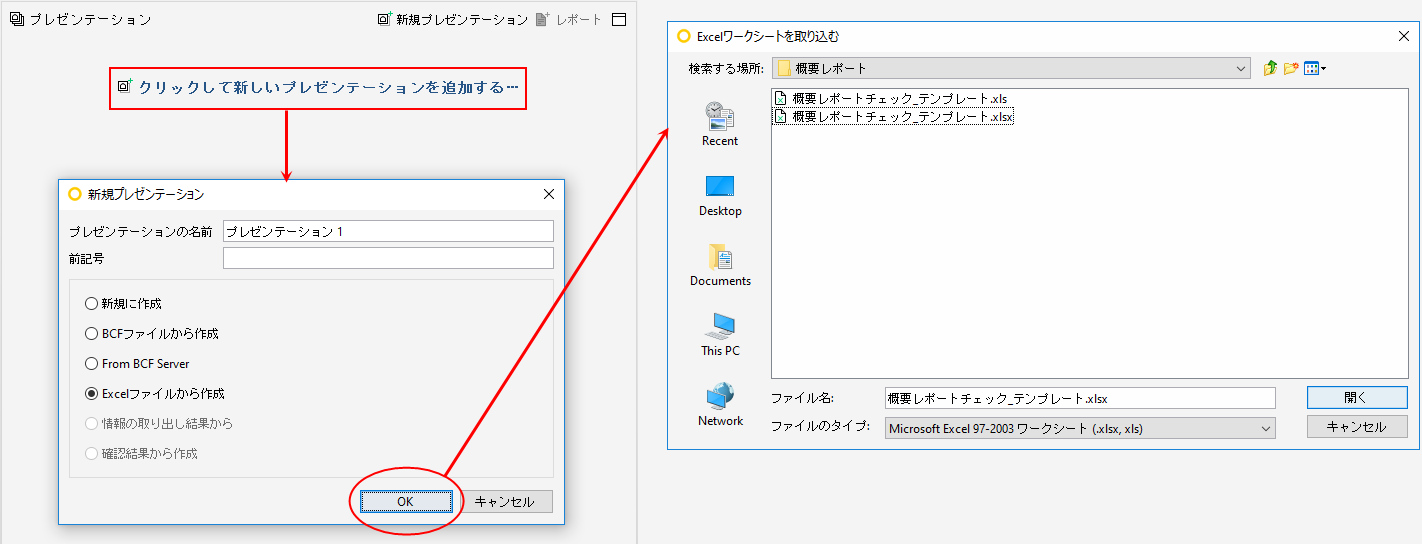Open the This PC location in sidebar
Image resolution: width=1422 pixels, height=544 pixels.
coord(720,334)
